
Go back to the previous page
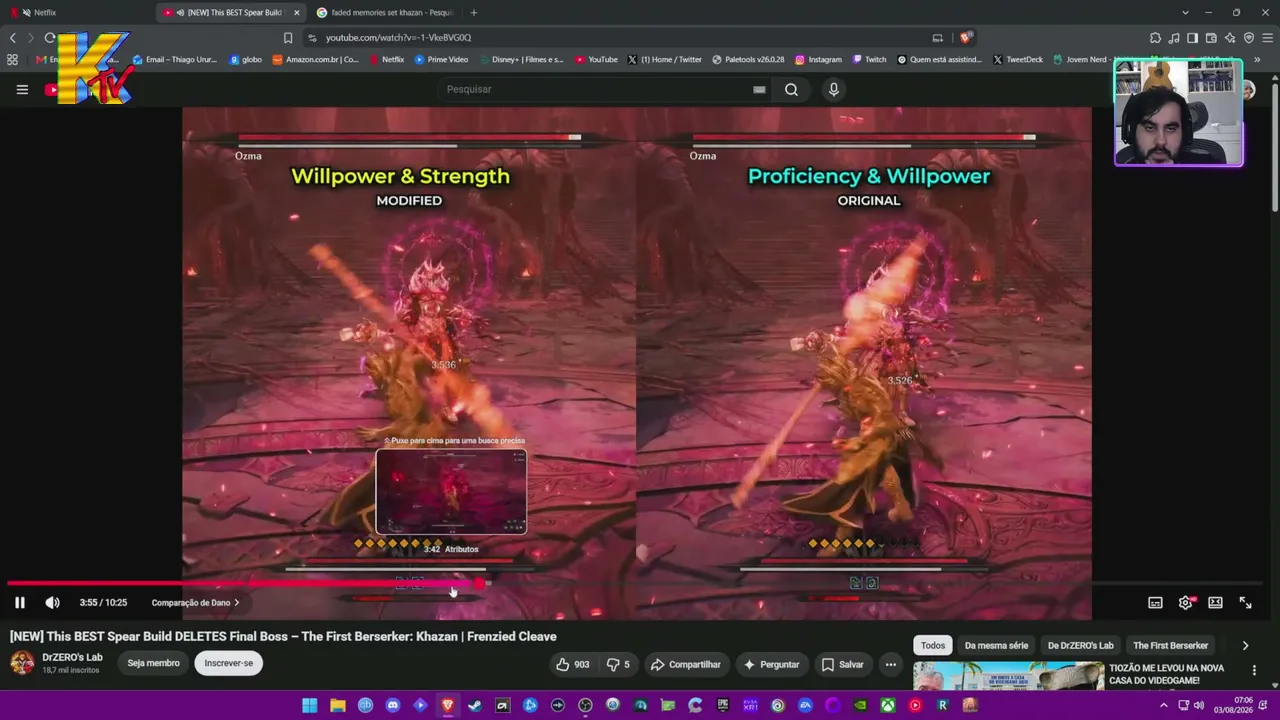13,37
